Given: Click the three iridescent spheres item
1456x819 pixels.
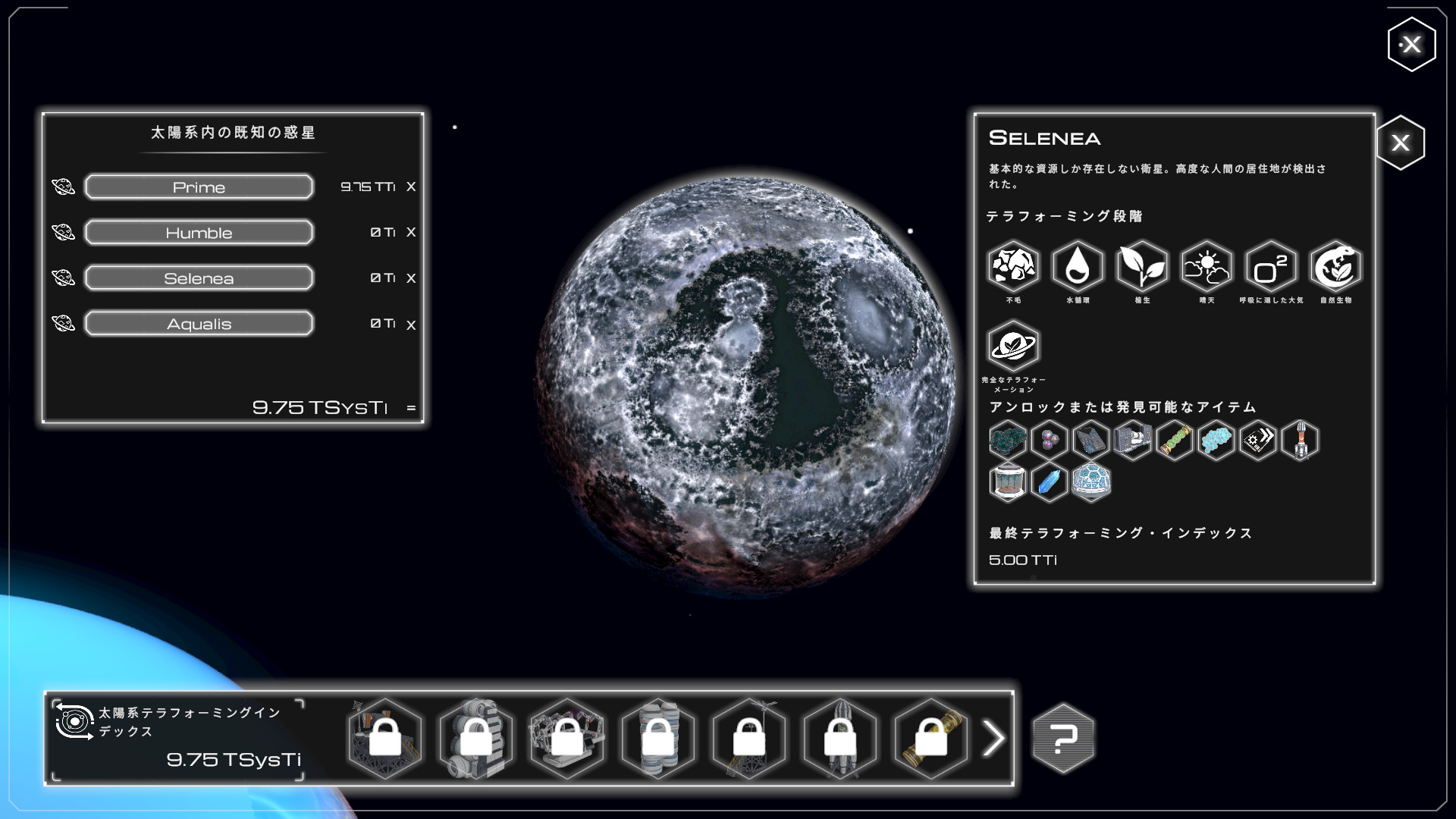Looking at the screenshot, I should tap(1050, 440).
